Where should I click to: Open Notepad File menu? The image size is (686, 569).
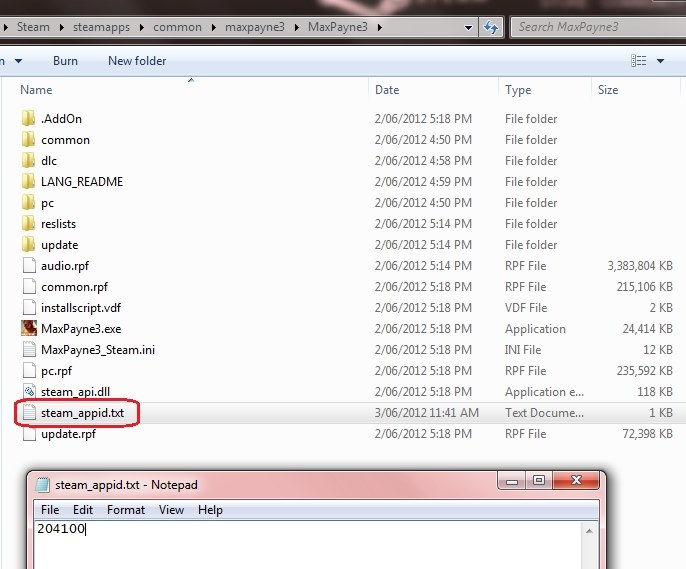pos(50,510)
